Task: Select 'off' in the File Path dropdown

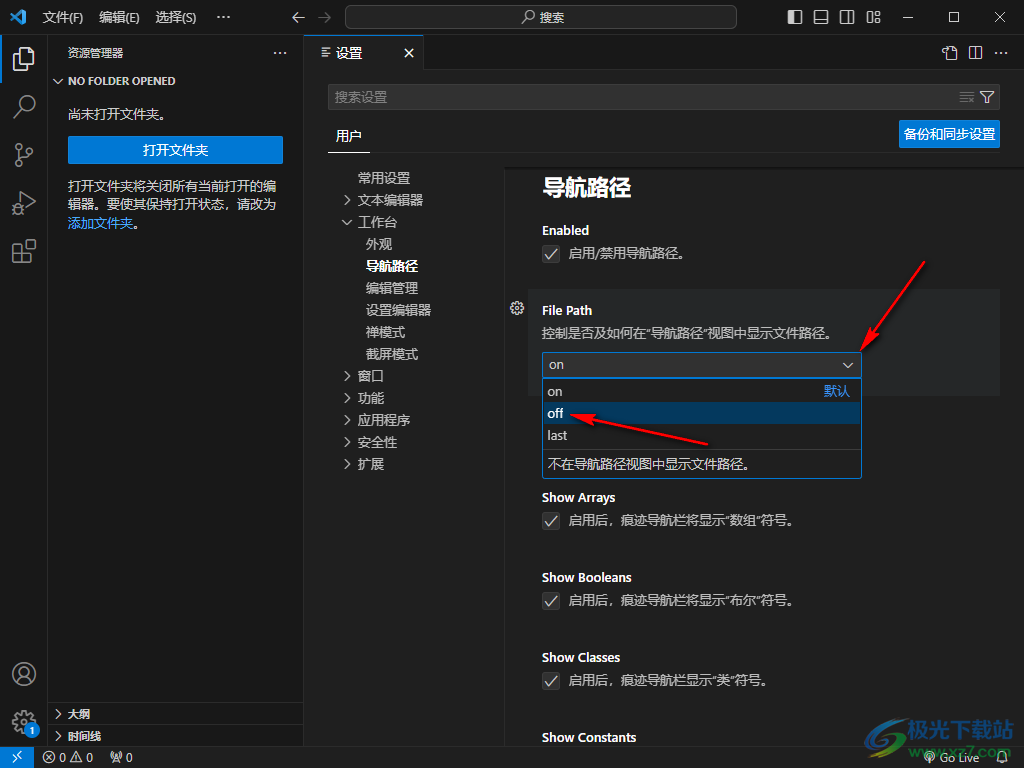Action: pyautogui.click(x=556, y=413)
